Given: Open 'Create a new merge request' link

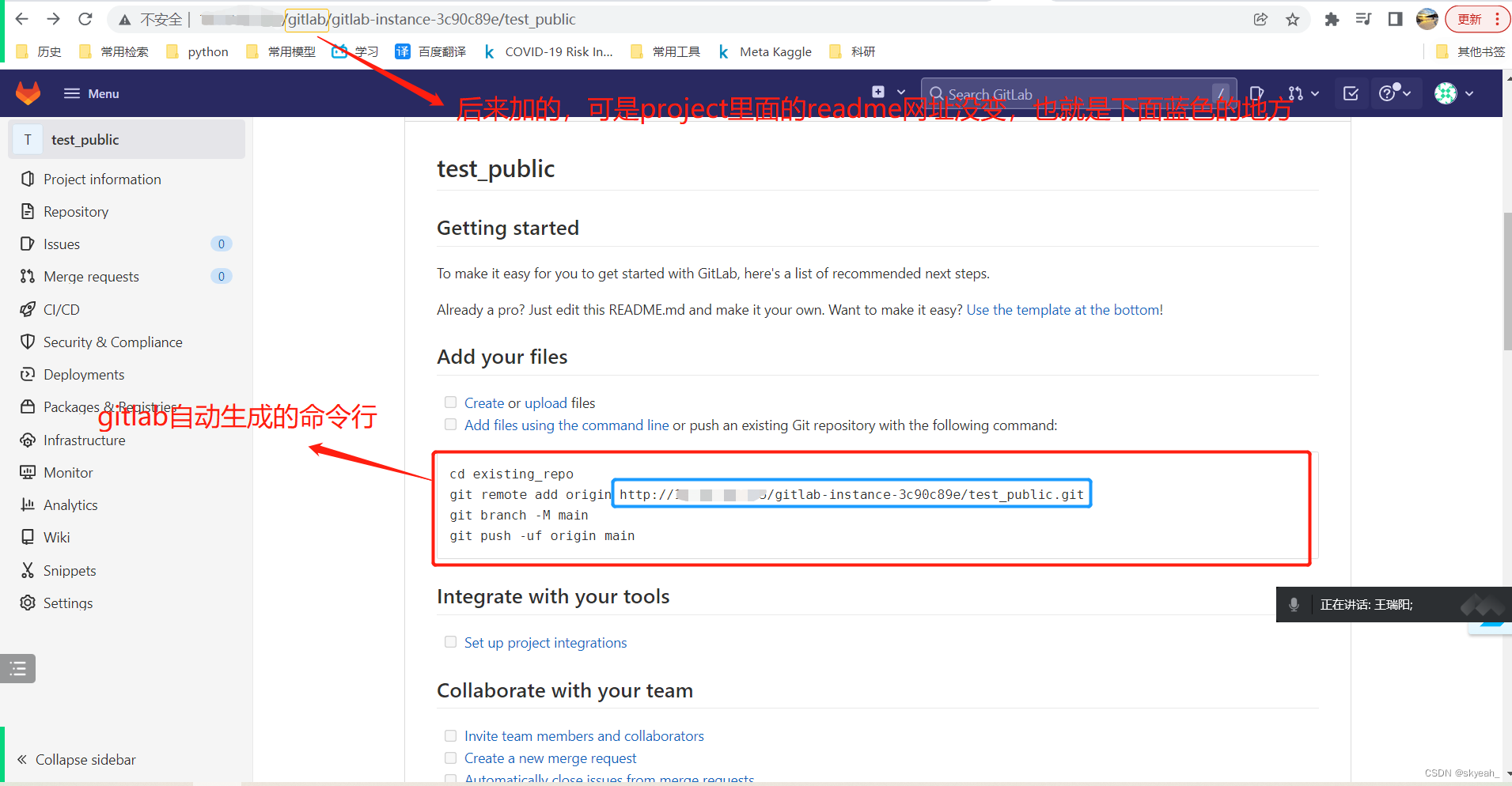Looking at the screenshot, I should pos(550,758).
